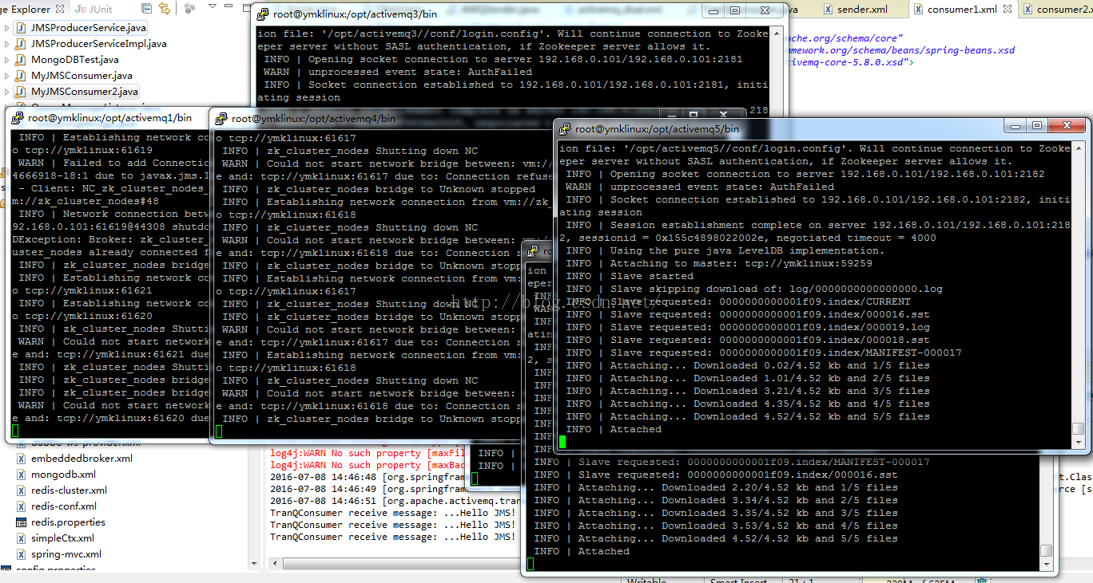Select redis.properties in the tree
The image size is (1093, 583).
[x=68, y=523]
